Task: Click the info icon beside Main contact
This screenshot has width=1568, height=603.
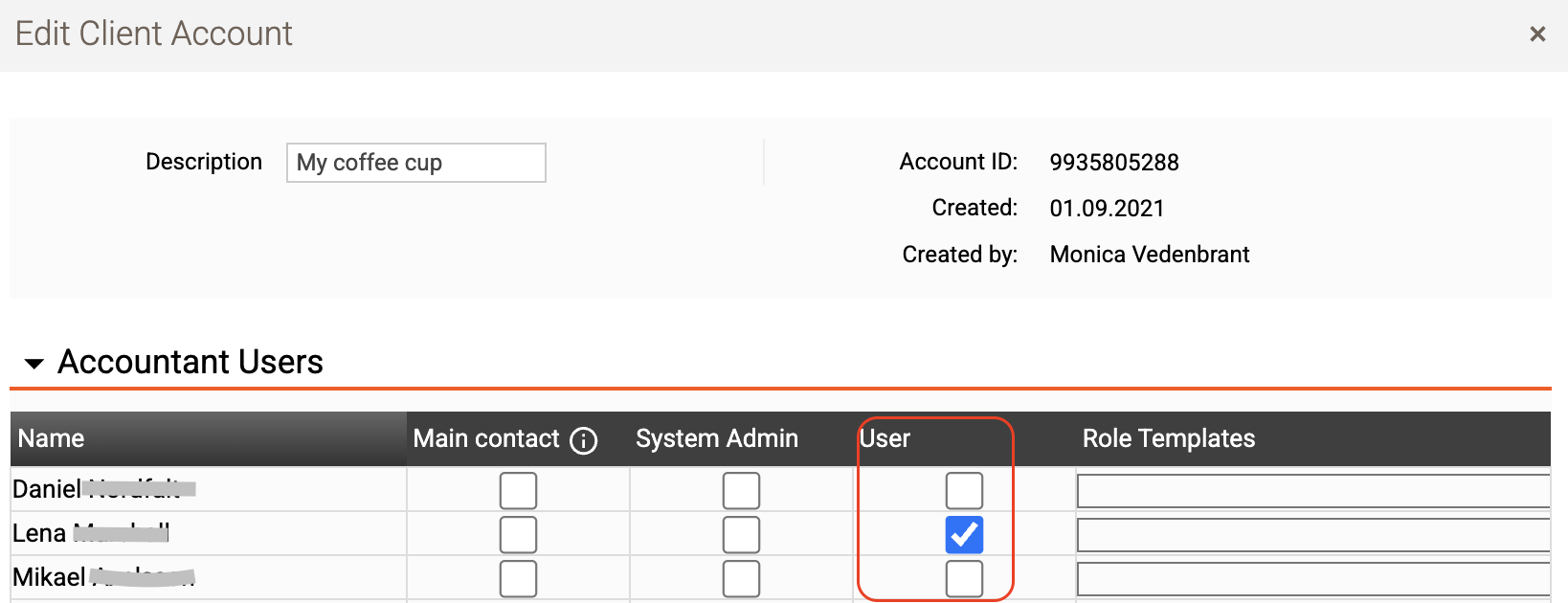Action: (583, 440)
